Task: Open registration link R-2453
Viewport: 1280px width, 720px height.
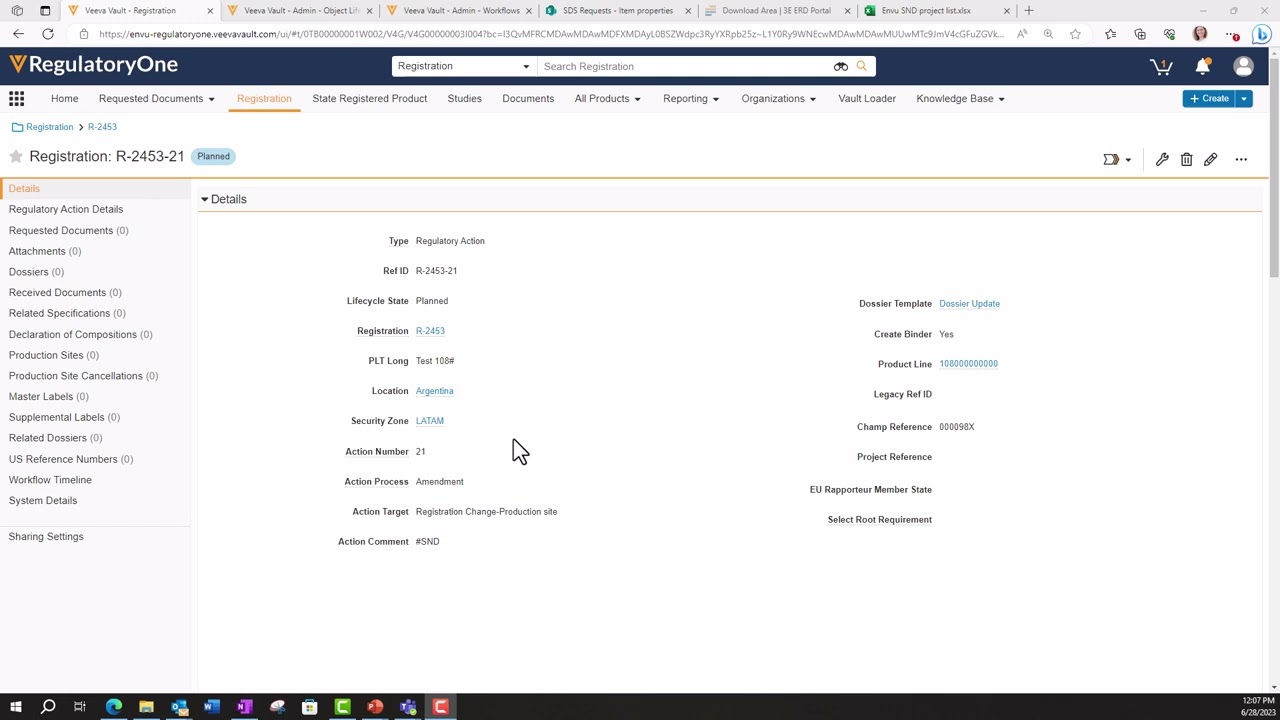Action: click(x=430, y=331)
